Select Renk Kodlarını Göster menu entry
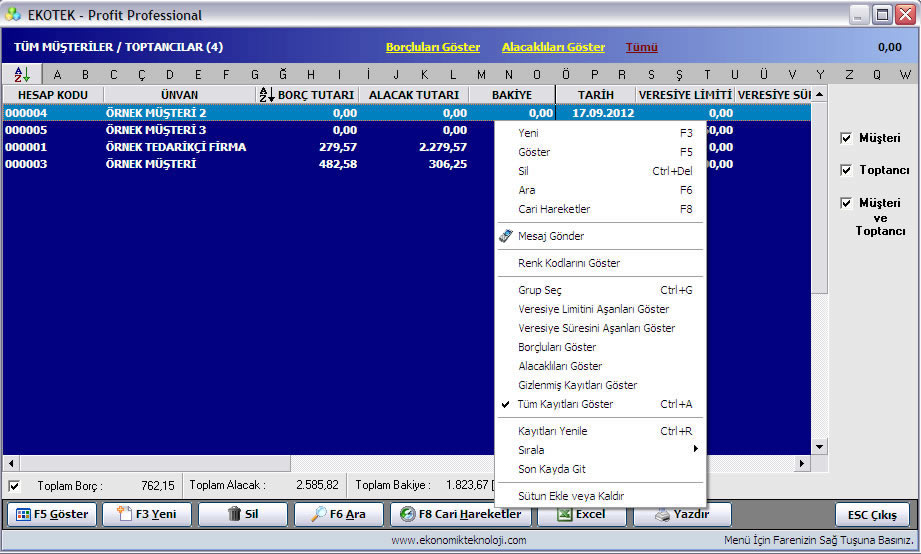 tap(600, 263)
